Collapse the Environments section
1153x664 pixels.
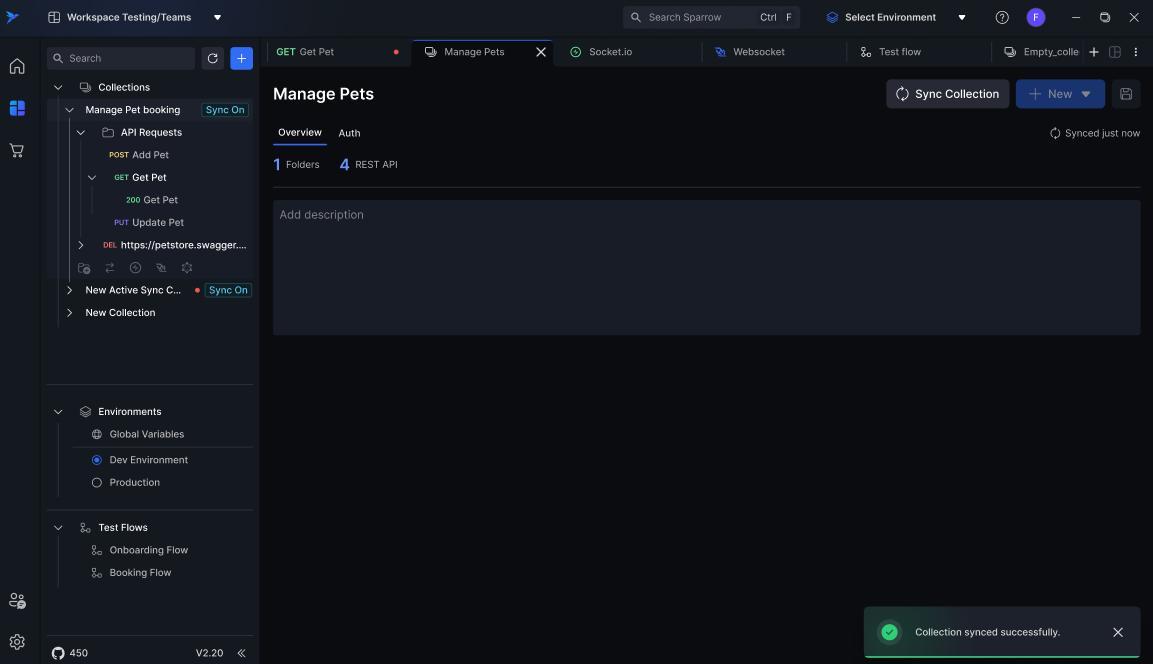(58, 412)
